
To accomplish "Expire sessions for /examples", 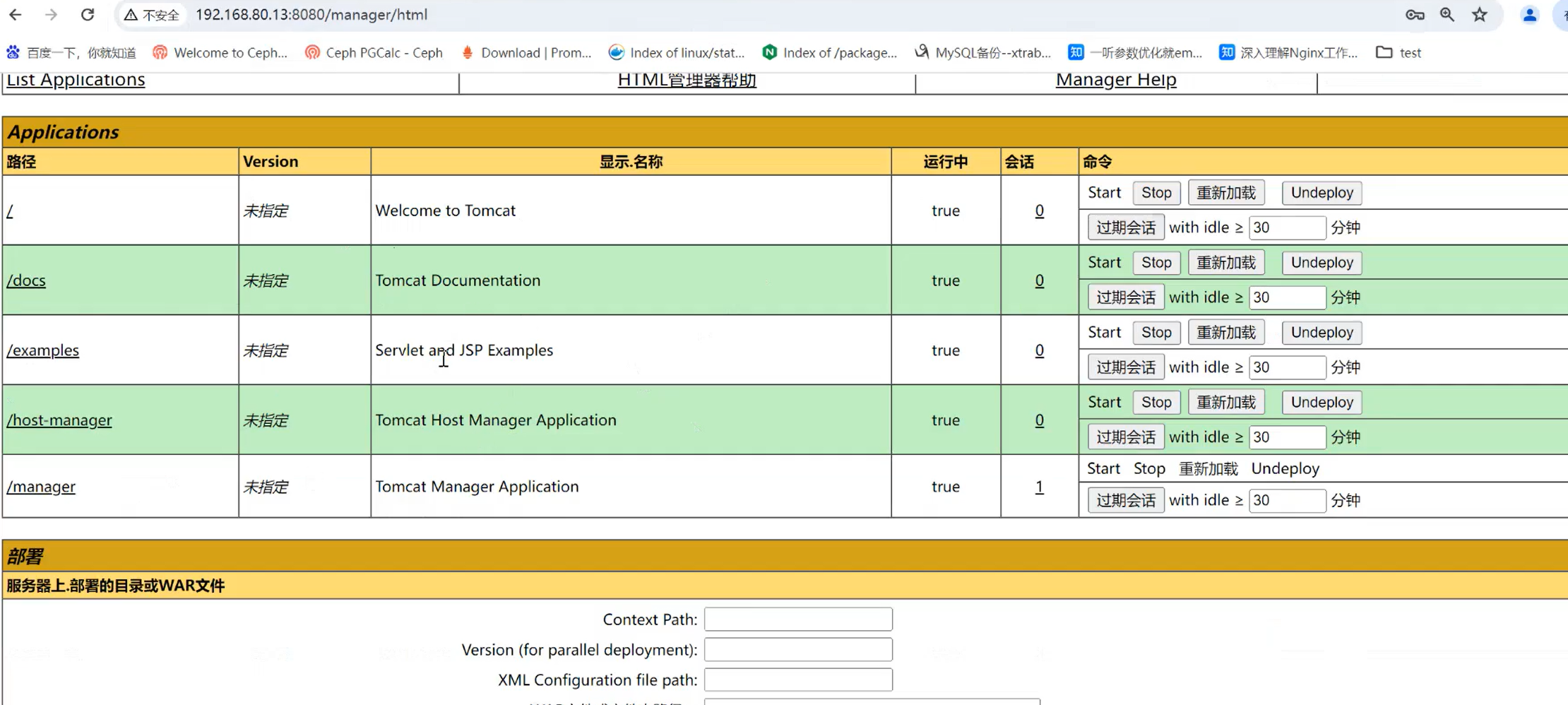I will click(1126, 367).
